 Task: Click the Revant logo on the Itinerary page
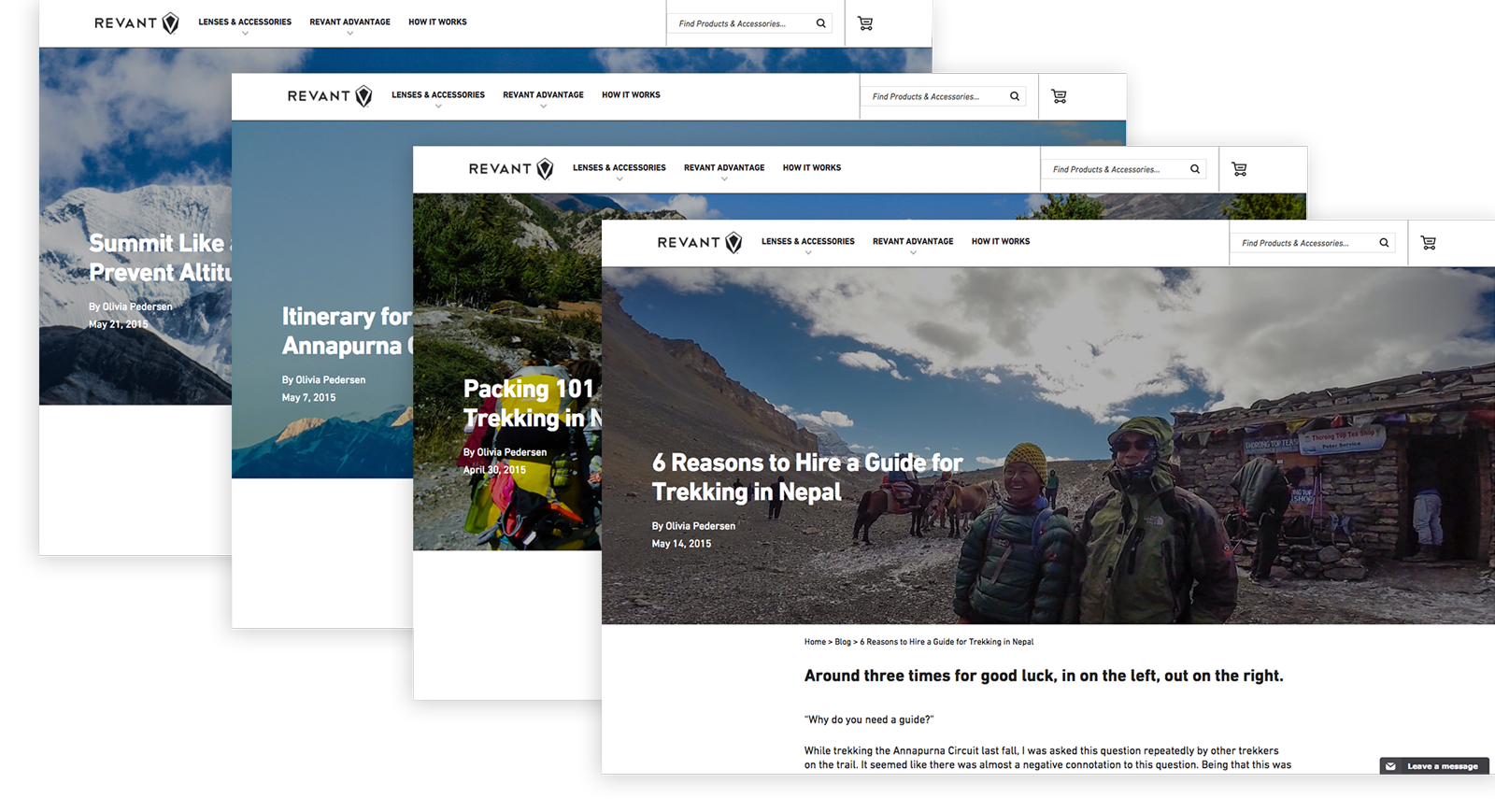[330, 96]
